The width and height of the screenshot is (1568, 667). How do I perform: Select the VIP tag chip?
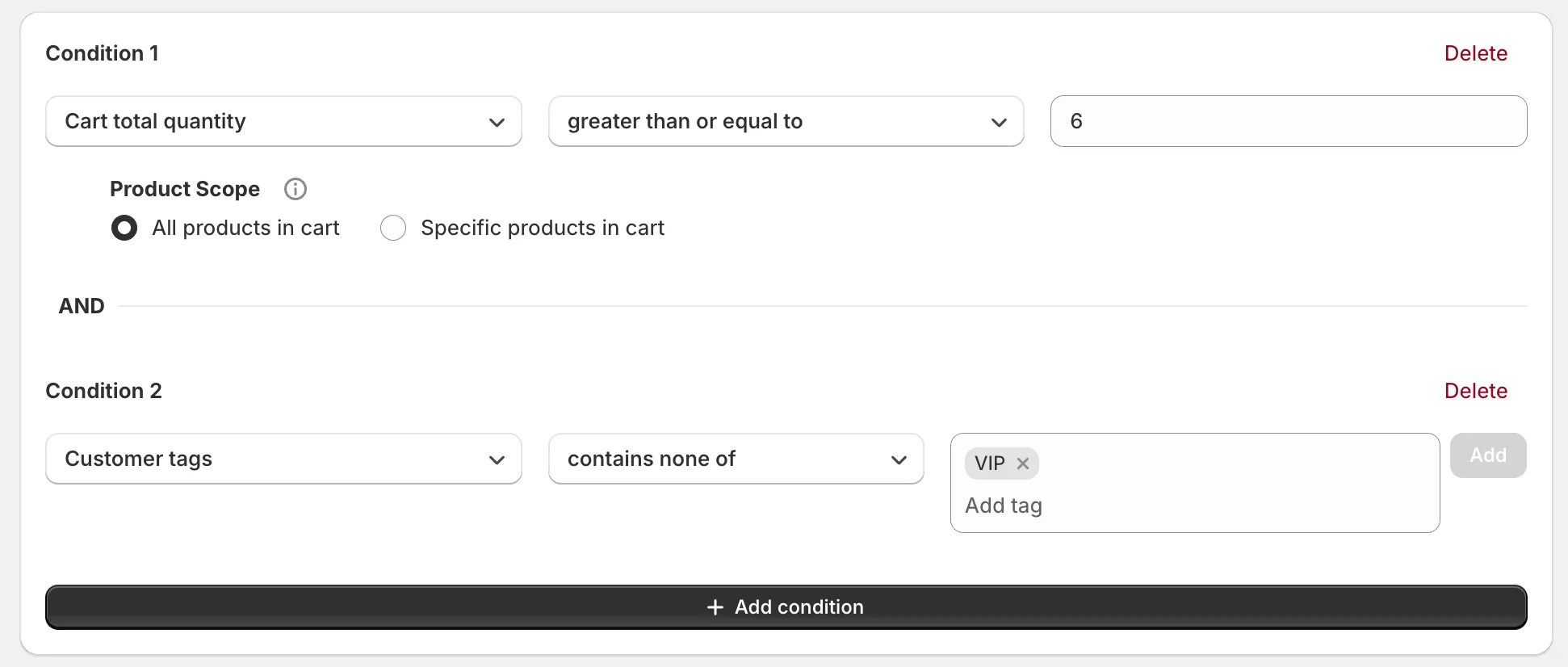pyautogui.click(x=989, y=463)
